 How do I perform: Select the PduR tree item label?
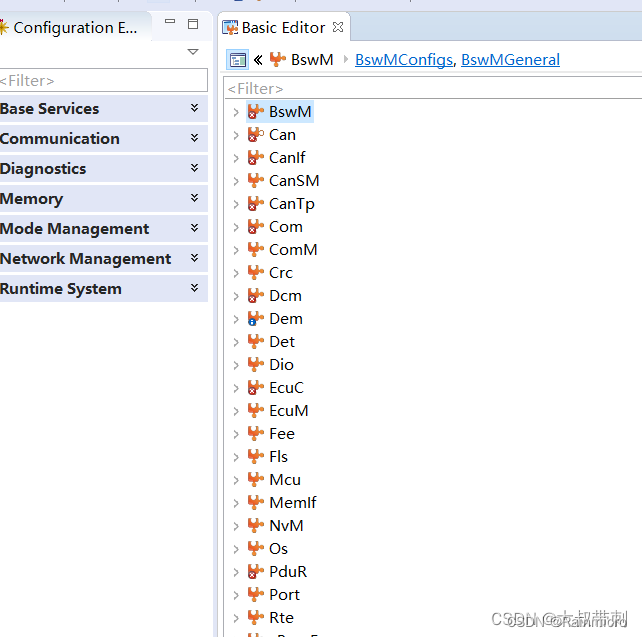(x=288, y=571)
